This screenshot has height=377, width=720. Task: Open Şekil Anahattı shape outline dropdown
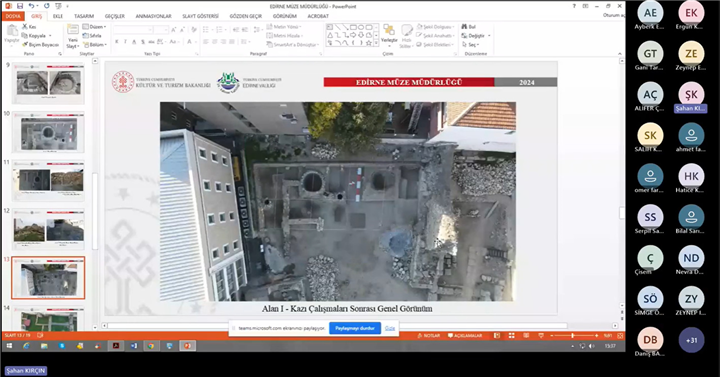(435, 35)
